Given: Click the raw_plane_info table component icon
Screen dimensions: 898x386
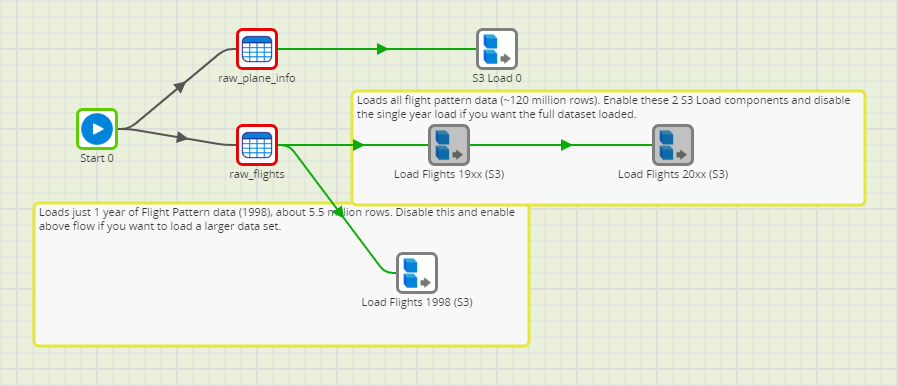Looking at the screenshot, I should click(257, 49).
